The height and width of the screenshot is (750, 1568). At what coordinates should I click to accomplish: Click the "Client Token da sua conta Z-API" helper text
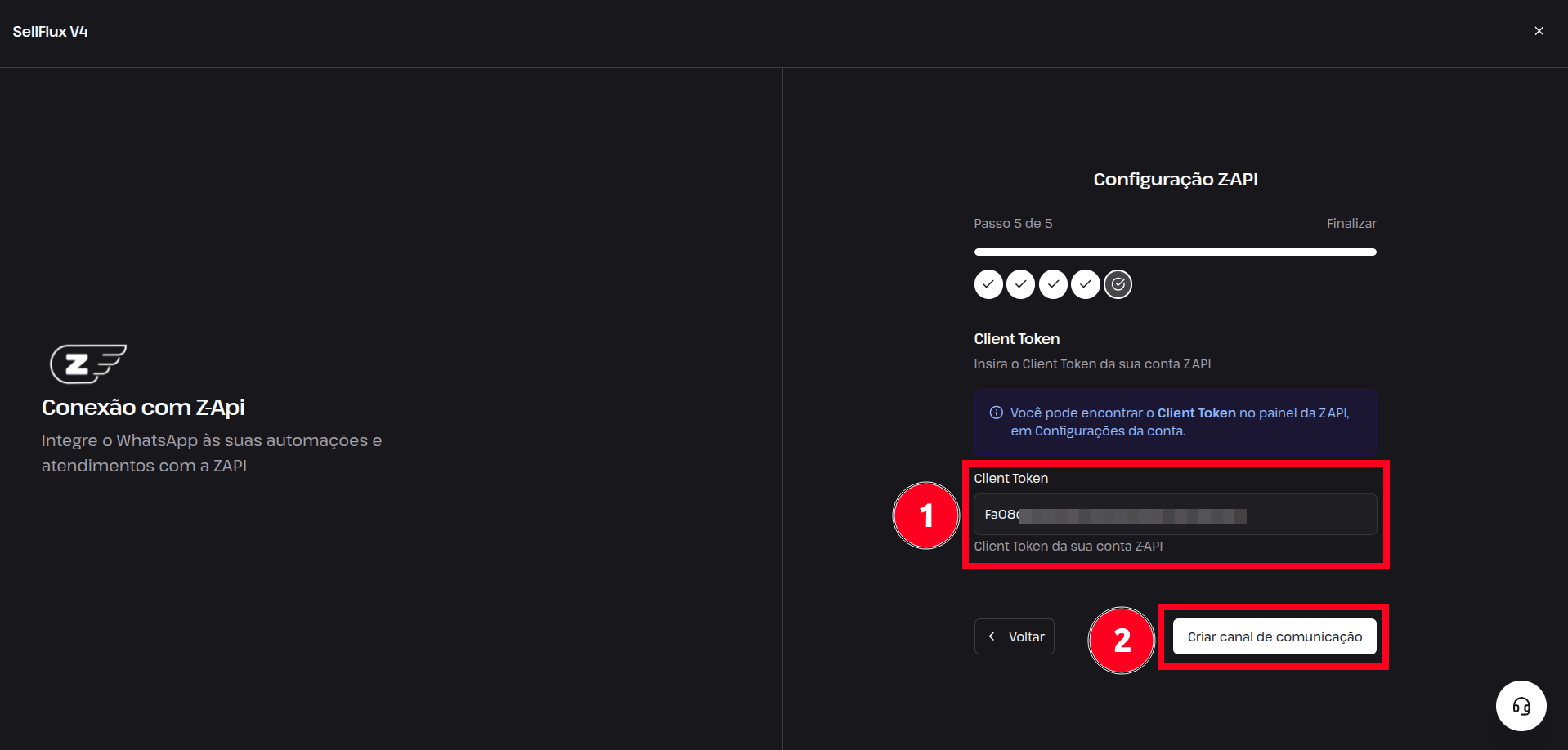point(1068,546)
